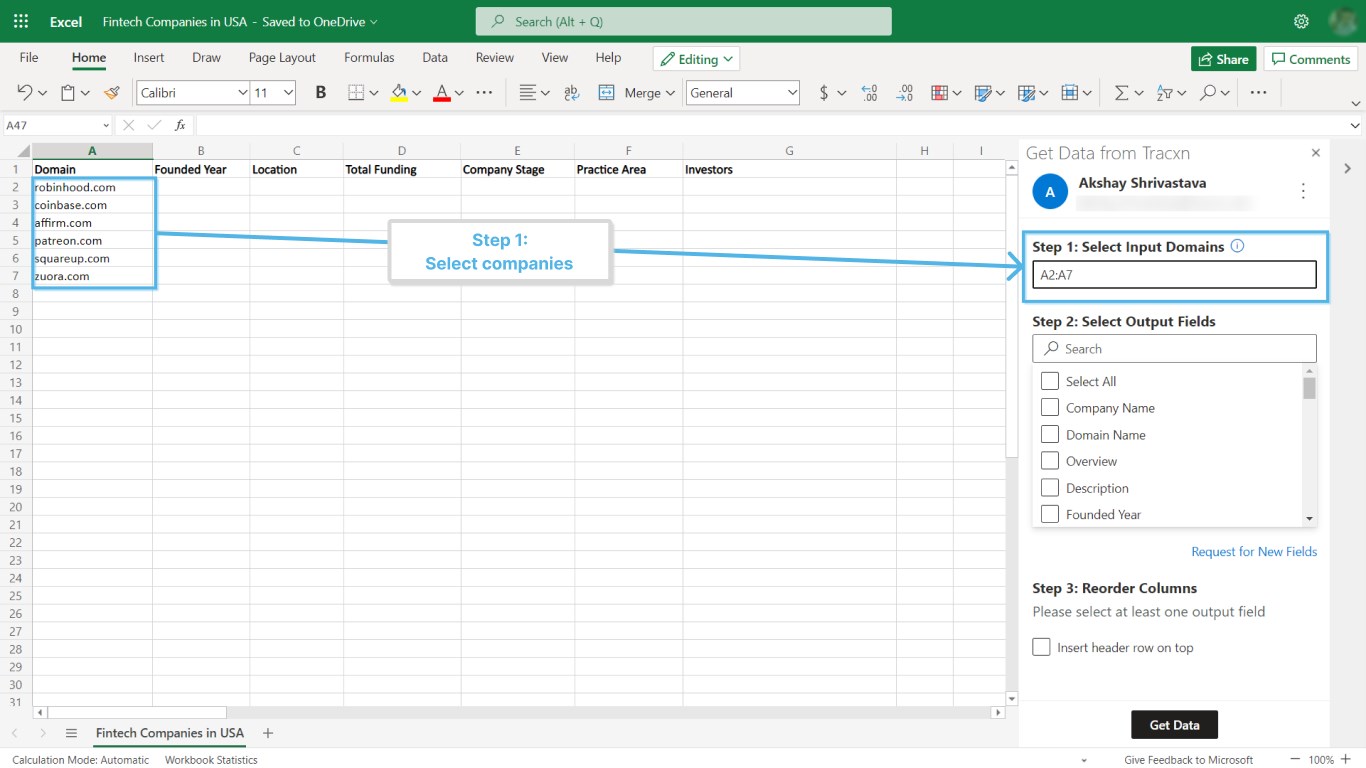
Task: Click Give Feedback to Microsoft
Action: [x=1188, y=760]
